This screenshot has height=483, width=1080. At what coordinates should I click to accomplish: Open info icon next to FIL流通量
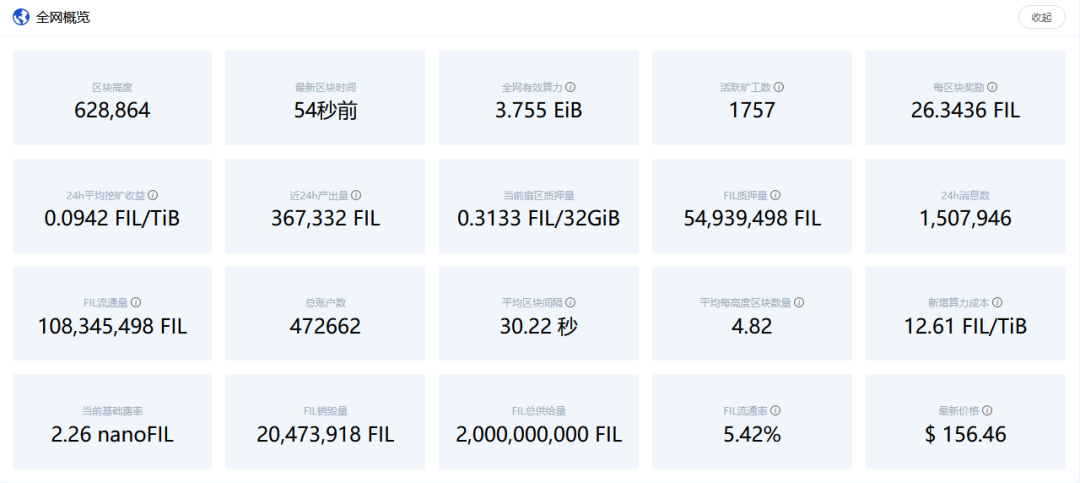136,302
